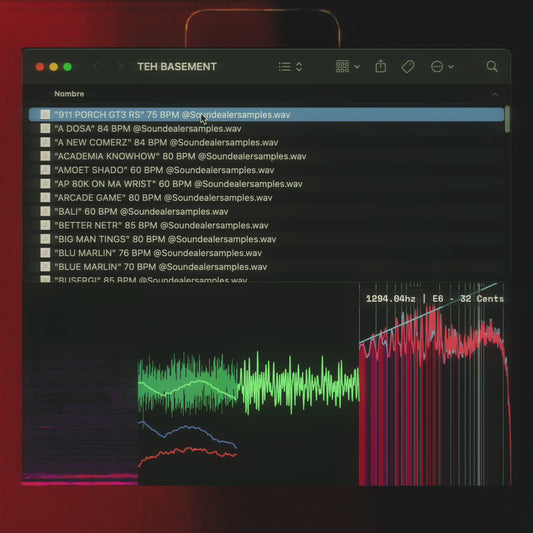
Task: Click the file icon beside "A DOSA"
Action: click(45, 128)
